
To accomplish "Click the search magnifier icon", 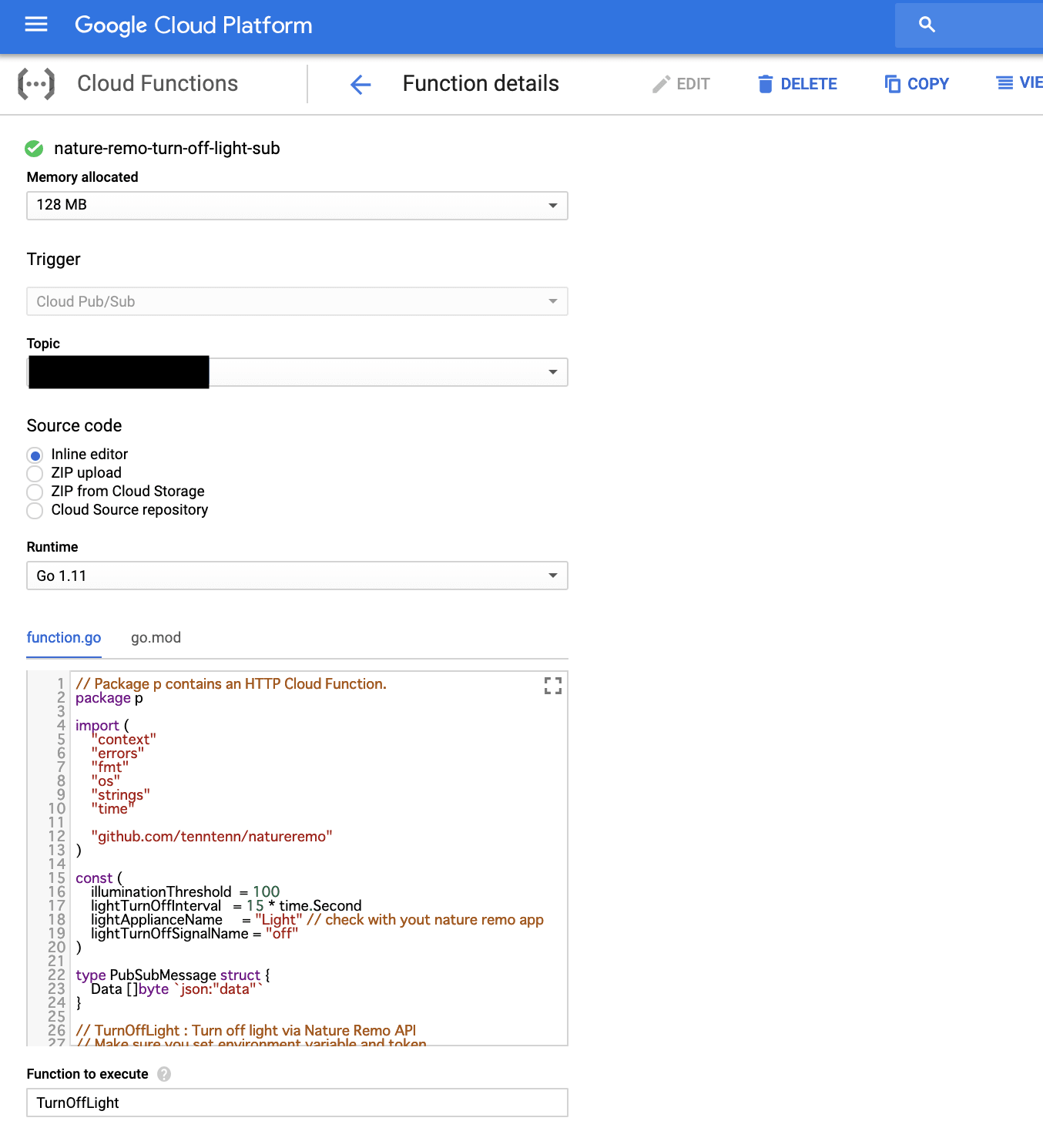I will [x=927, y=25].
